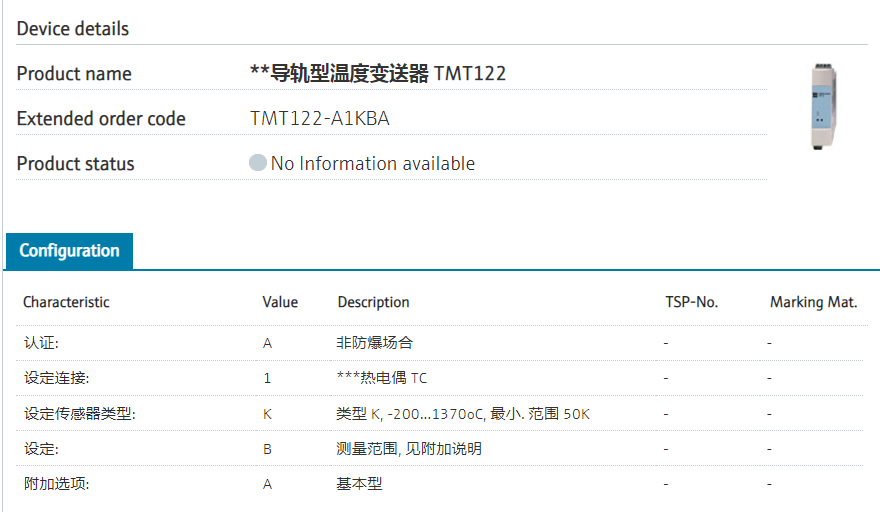The width and height of the screenshot is (880, 512).
Task: Click the grey product status indicator dot
Action: [x=258, y=163]
